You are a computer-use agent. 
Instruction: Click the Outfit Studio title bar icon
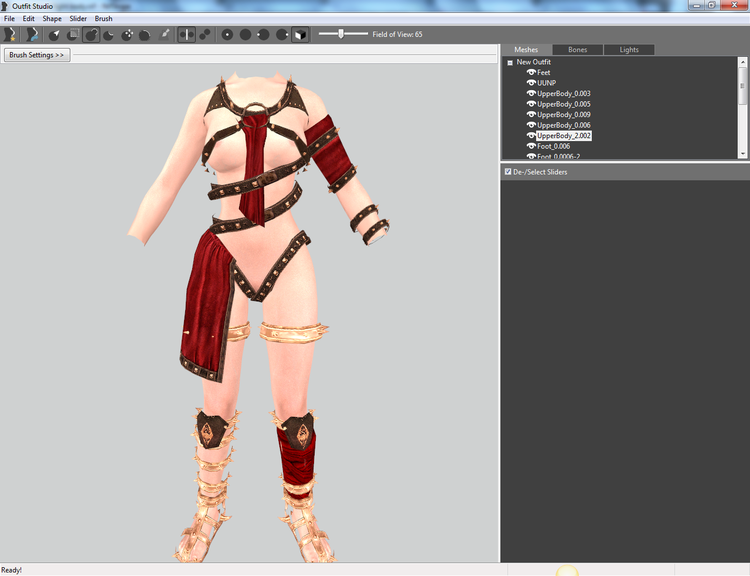[x=5, y=6]
